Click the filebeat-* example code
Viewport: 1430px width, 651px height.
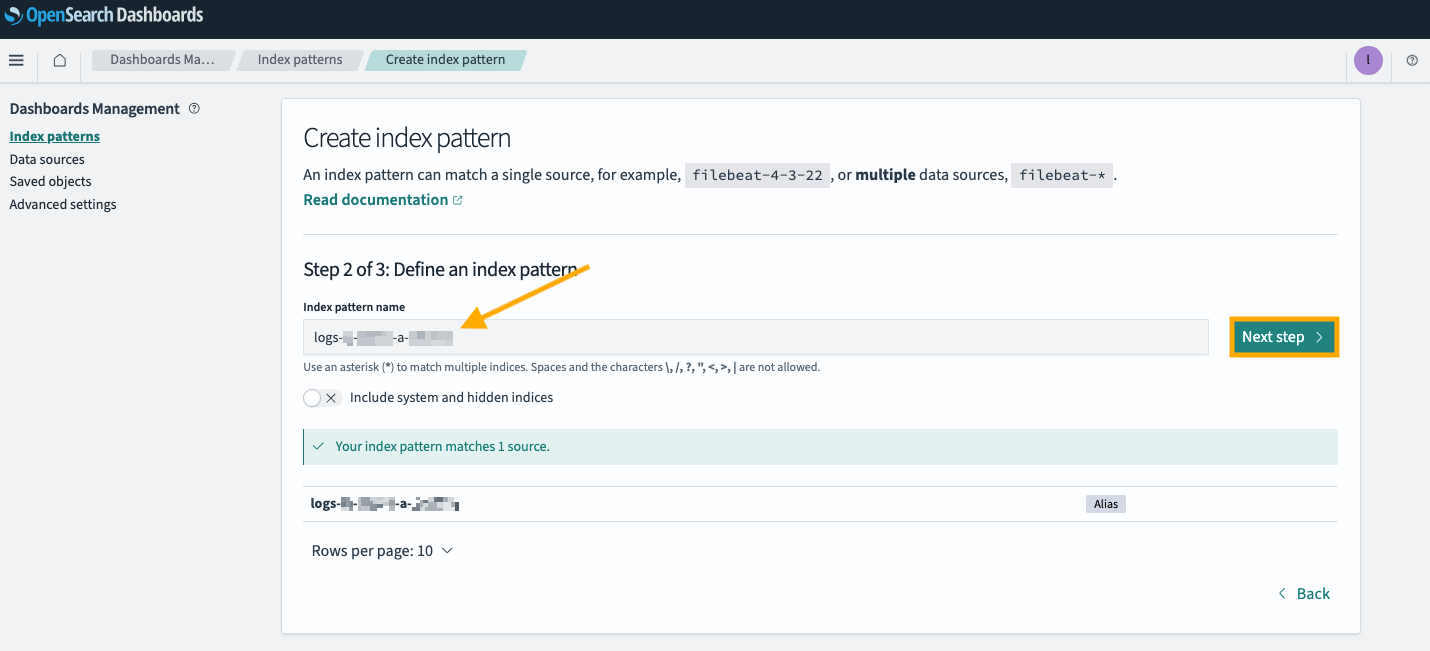1062,175
